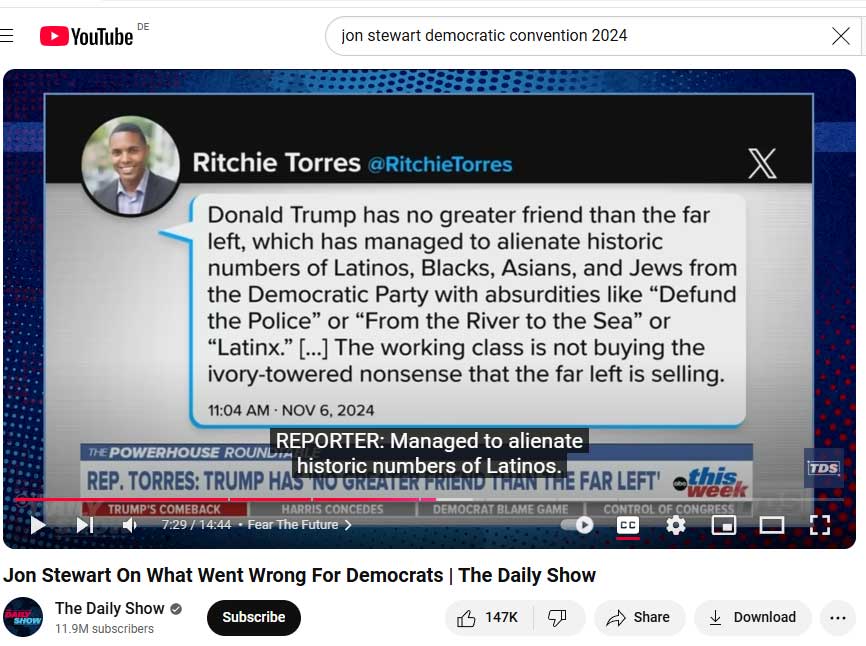This screenshot has height=646, width=866.
Task: Clear the search query with X
Action: click(x=841, y=36)
